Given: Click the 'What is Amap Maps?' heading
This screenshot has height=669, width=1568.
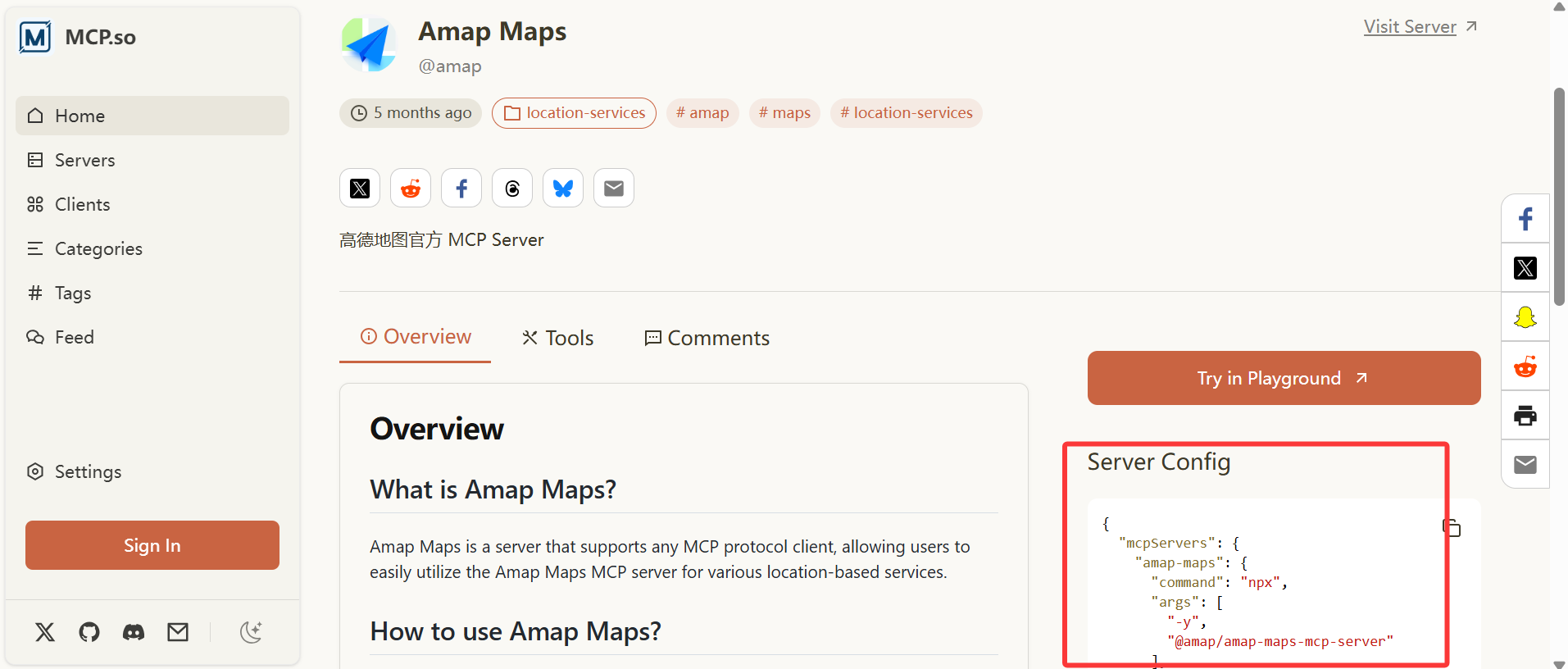Looking at the screenshot, I should [493, 489].
